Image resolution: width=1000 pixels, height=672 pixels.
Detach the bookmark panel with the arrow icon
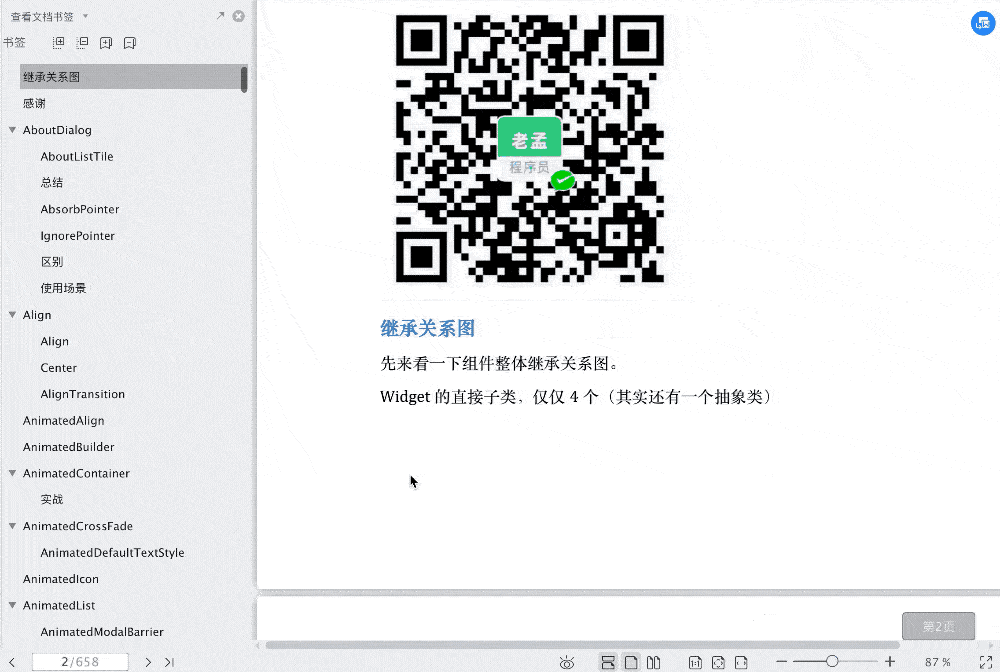221,16
